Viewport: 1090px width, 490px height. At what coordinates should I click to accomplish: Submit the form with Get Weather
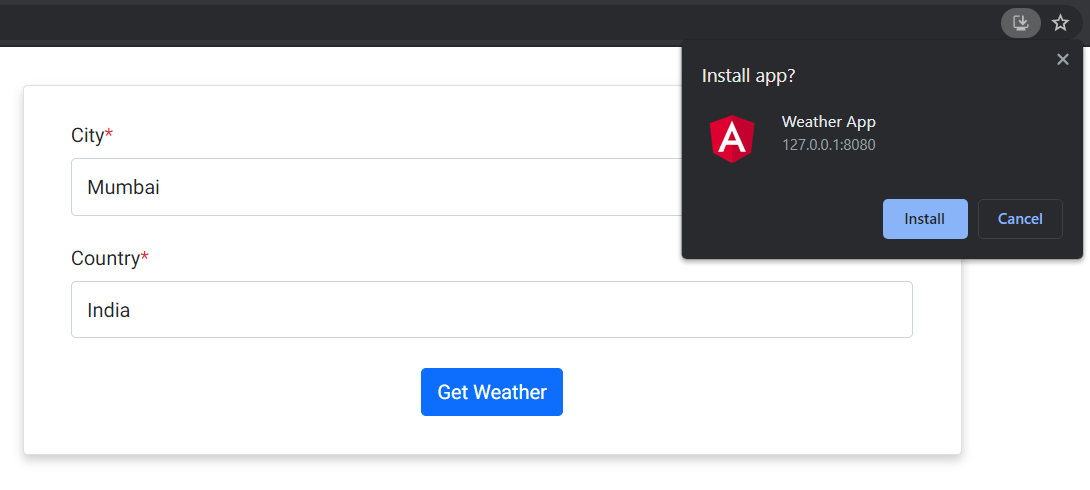coord(491,392)
